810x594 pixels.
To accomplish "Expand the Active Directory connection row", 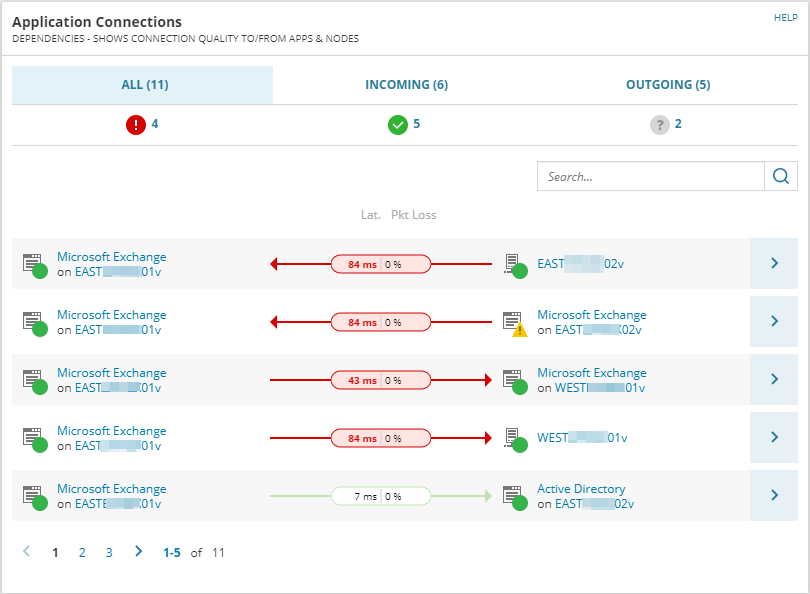I will [773, 496].
